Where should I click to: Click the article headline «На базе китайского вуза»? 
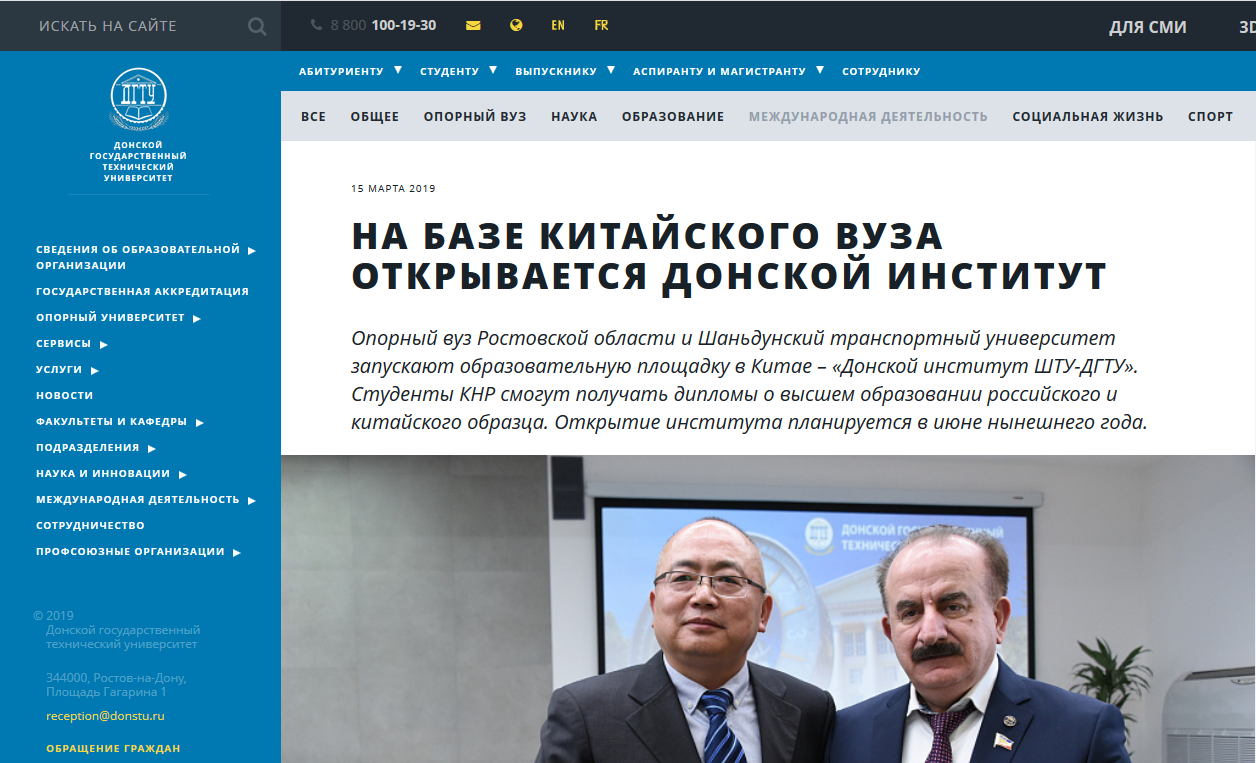tap(729, 255)
